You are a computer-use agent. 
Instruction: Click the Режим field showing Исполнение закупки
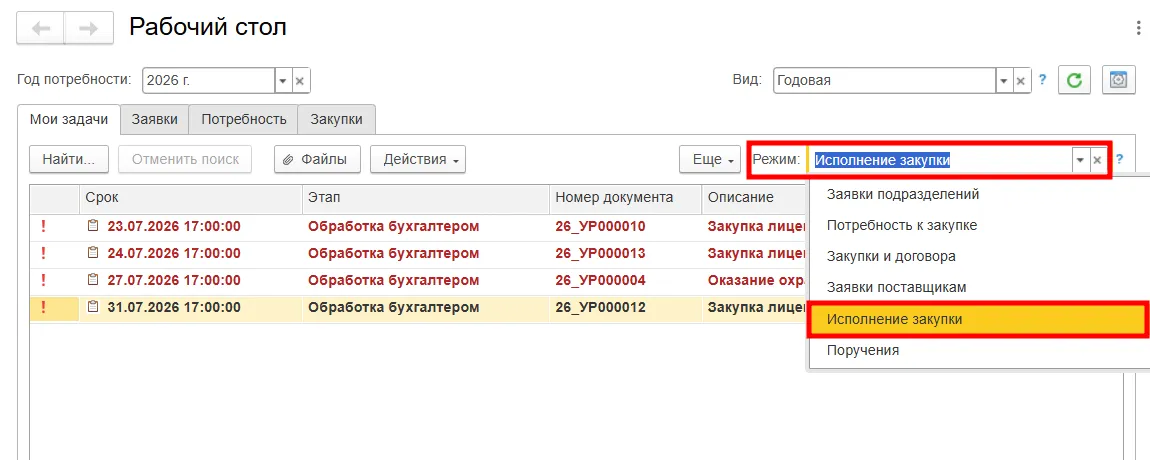pos(940,160)
